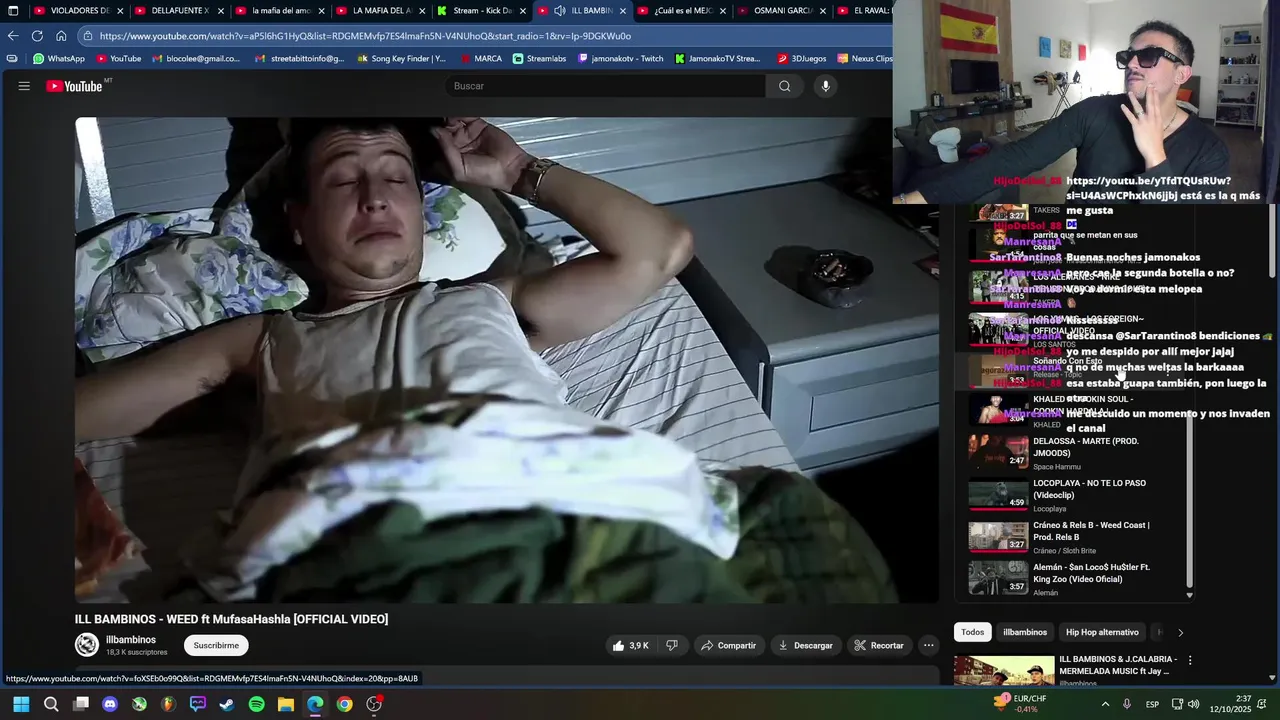Open Windows Start menu
The height and width of the screenshot is (720, 1280).
pyautogui.click(x=21, y=704)
